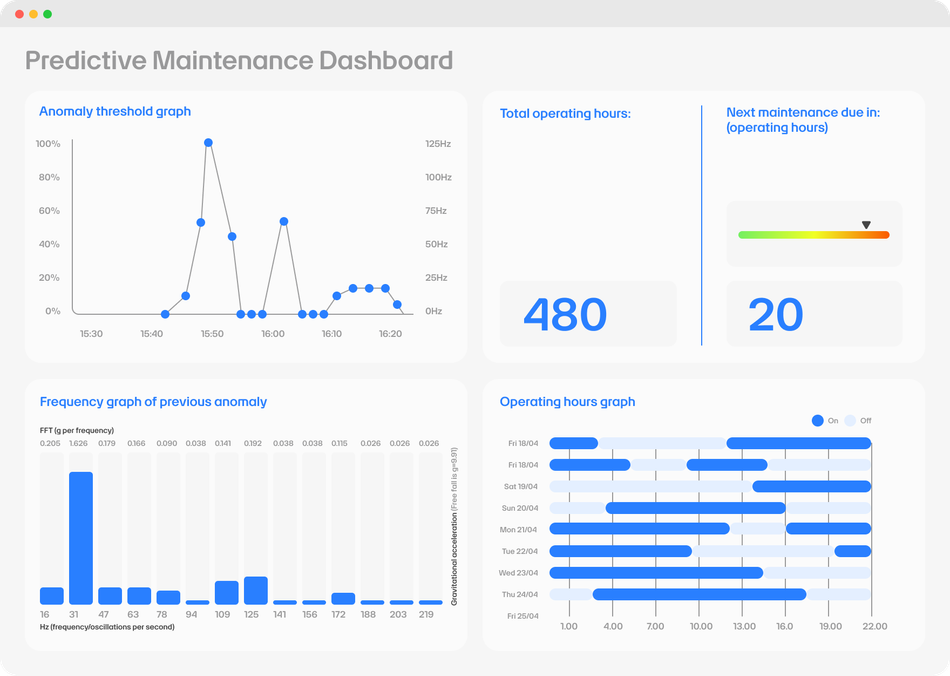Toggle the "On" legend item

[825, 421]
